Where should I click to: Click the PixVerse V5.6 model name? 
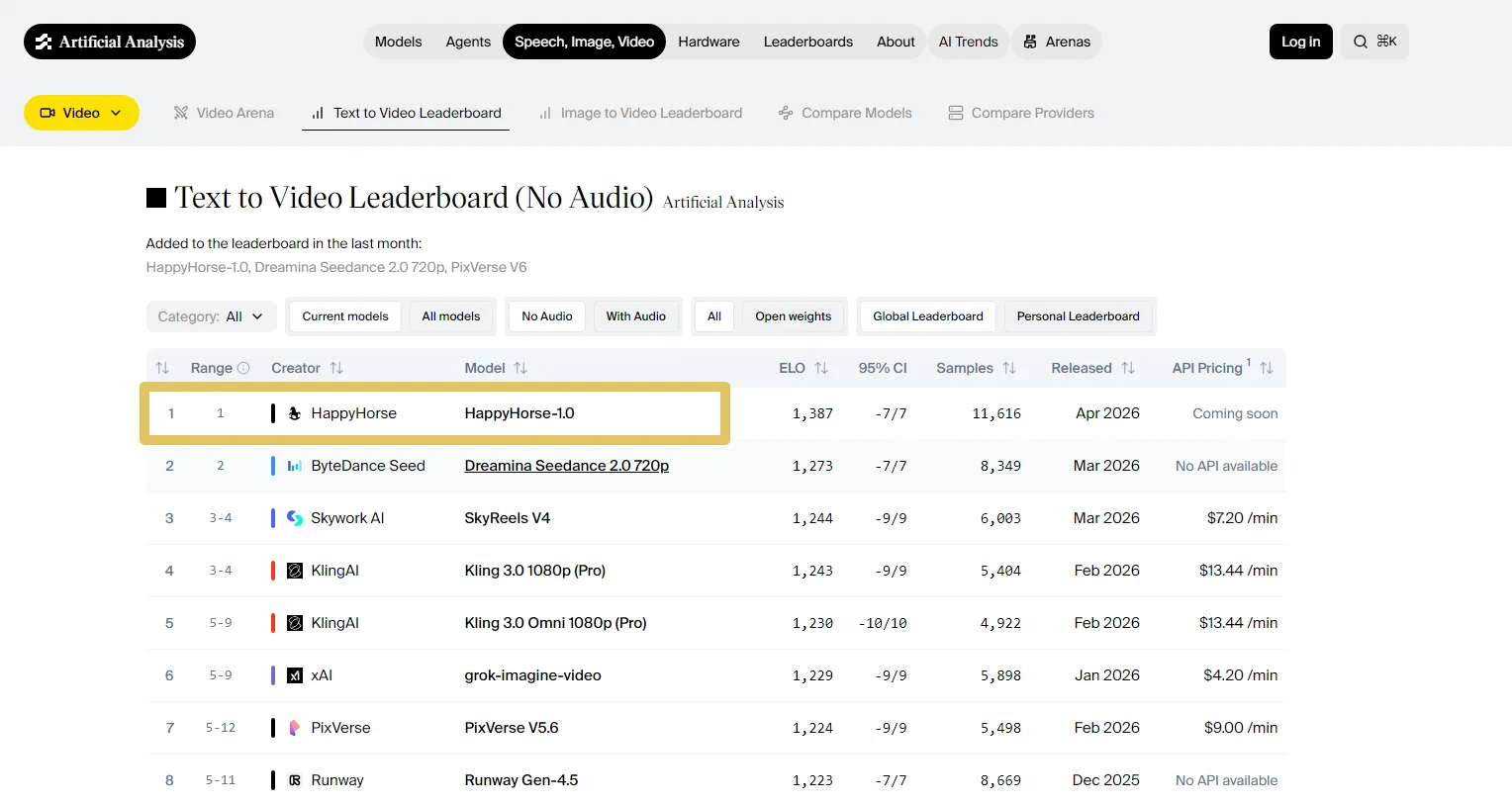[512, 728]
